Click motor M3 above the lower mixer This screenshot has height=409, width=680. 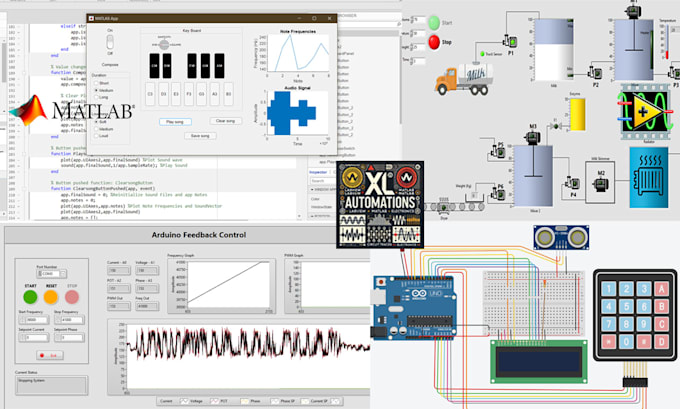coord(532,137)
